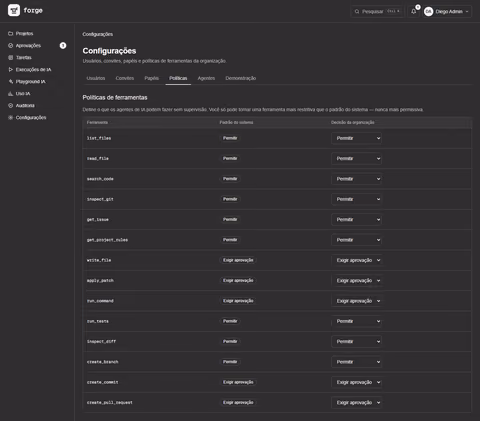Change the inspect_diff decision dropdown

pyautogui.click(x=356, y=341)
